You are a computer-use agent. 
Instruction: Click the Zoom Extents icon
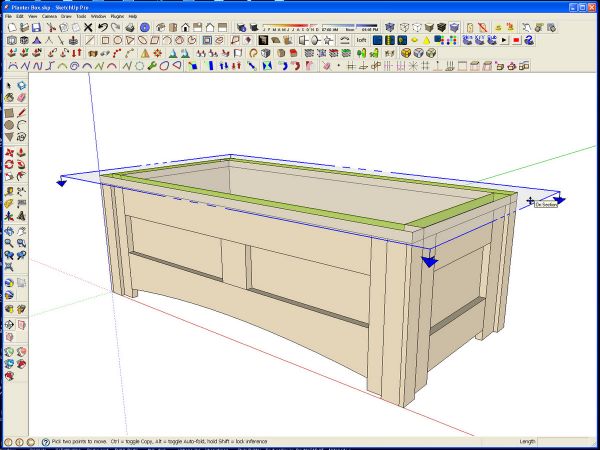9,267
